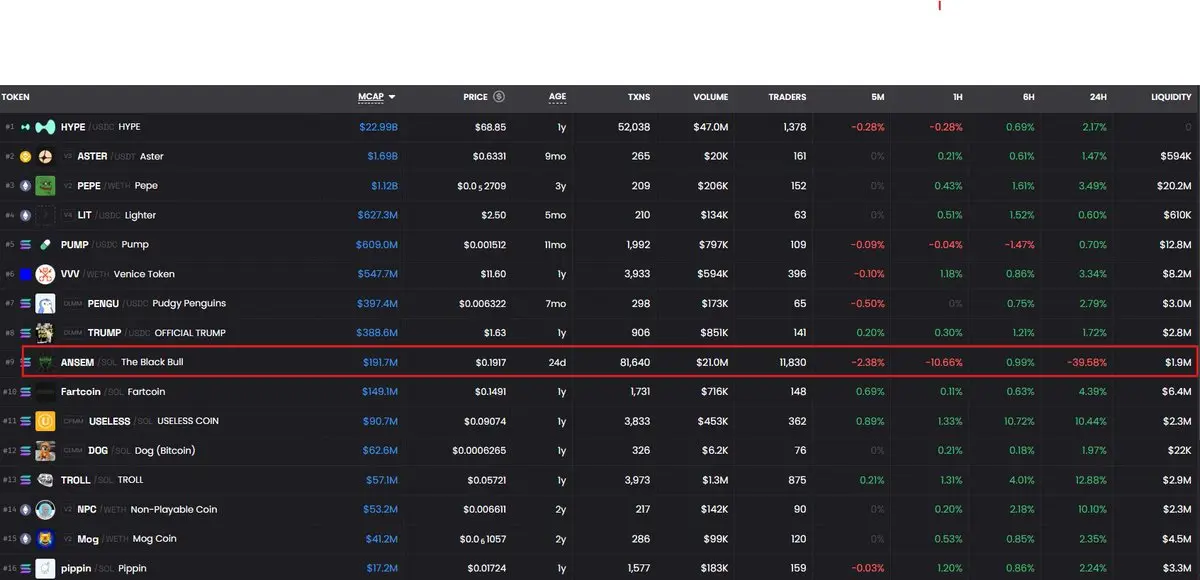Click ASTER market cap $1.69B
Screen dimensions: 1200x580
click(380, 156)
